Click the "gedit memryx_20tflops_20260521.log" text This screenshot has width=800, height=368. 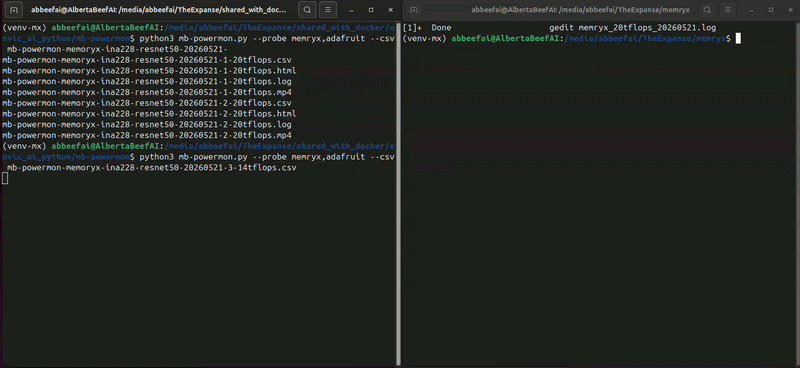click(x=633, y=28)
